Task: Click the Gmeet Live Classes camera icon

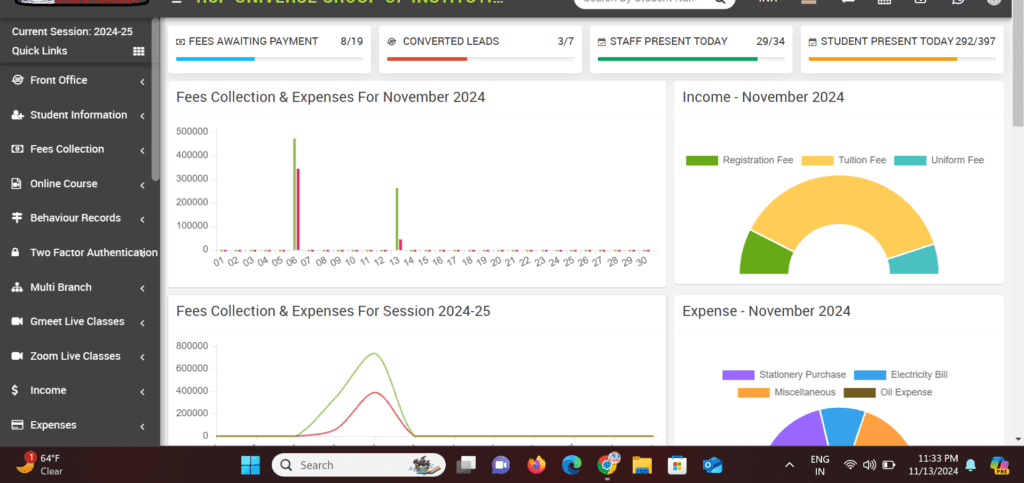Action: point(17,322)
